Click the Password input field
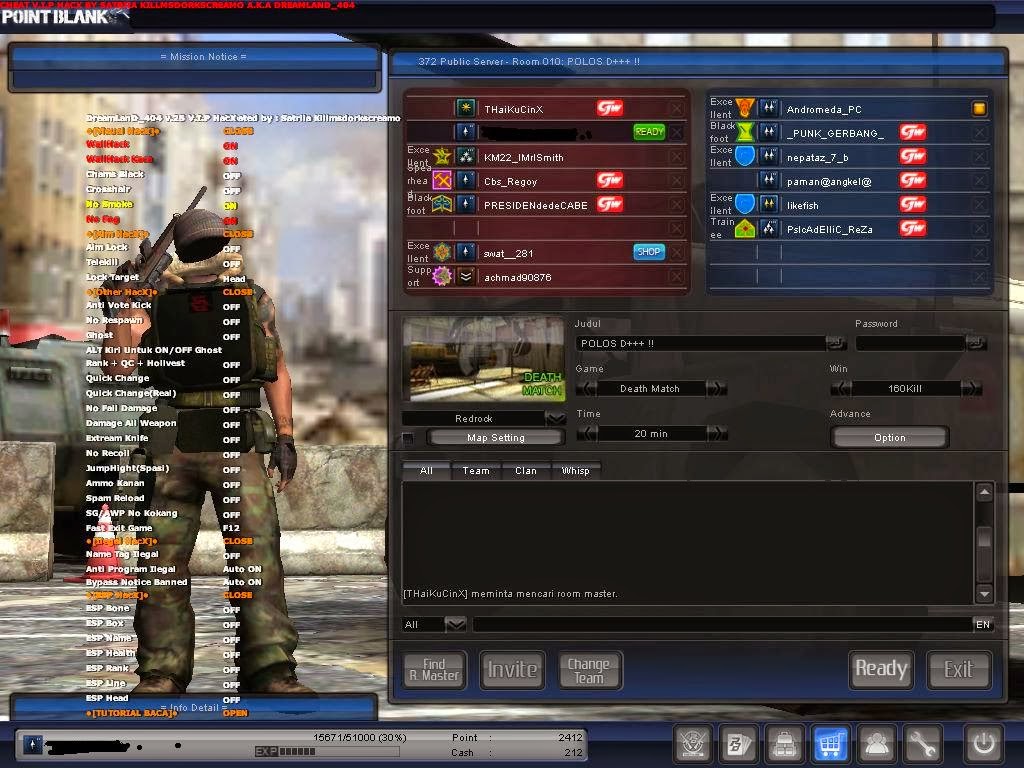 pos(910,342)
